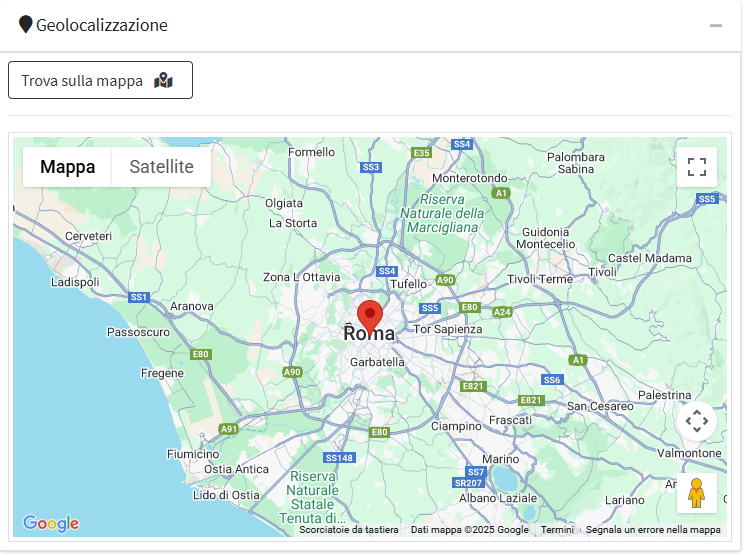The height and width of the screenshot is (556, 749).
Task: Click the Aranova label on map
Action: click(x=192, y=306)
